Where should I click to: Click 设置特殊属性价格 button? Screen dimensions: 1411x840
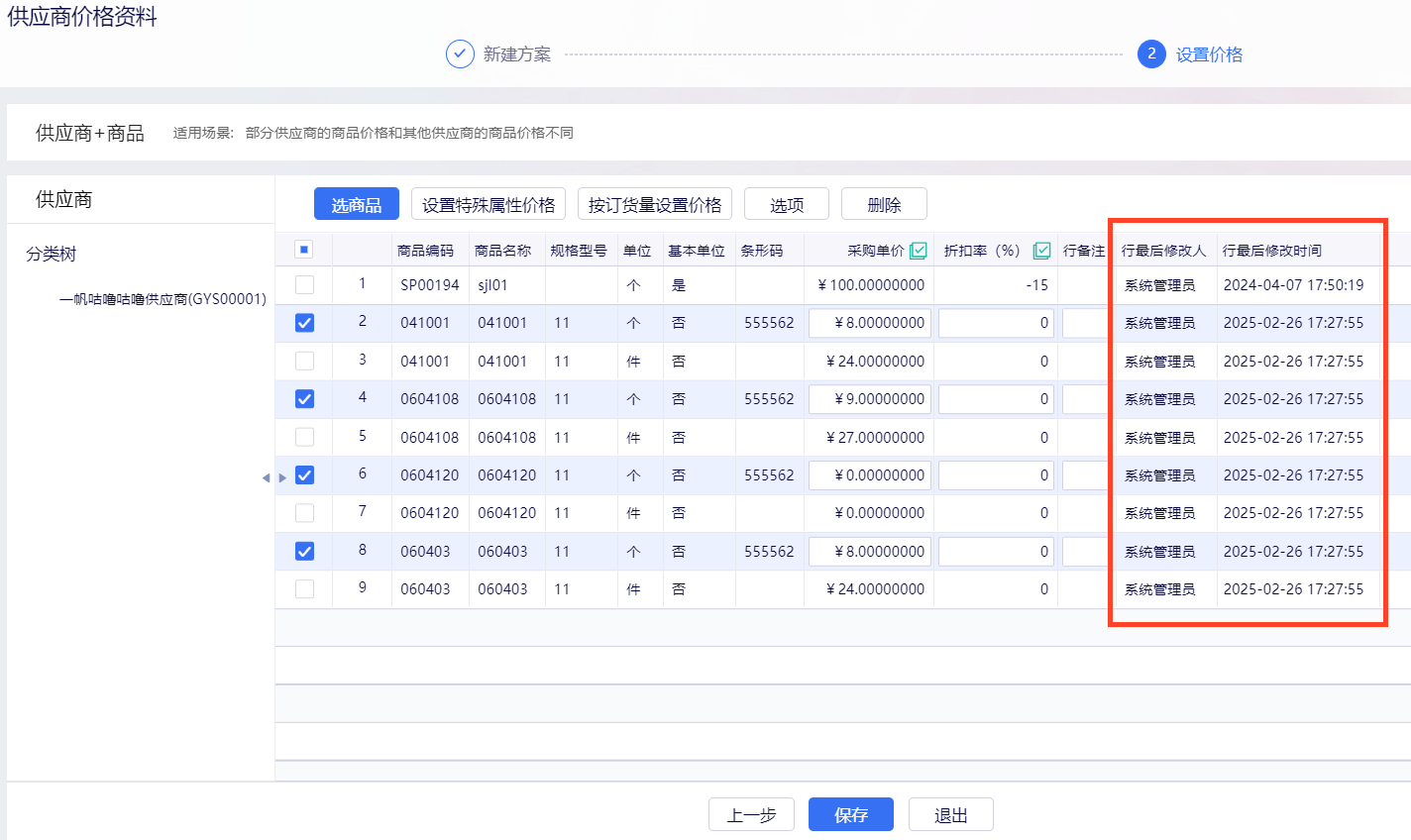pos(488,204)
